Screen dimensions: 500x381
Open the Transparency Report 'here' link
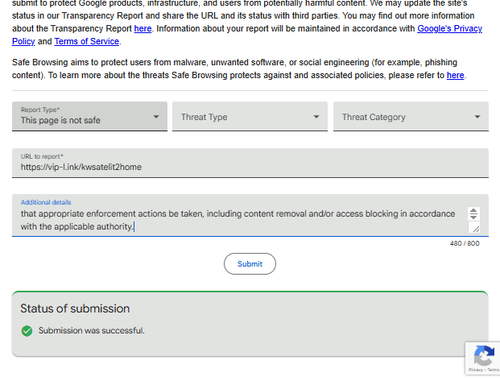143,29
